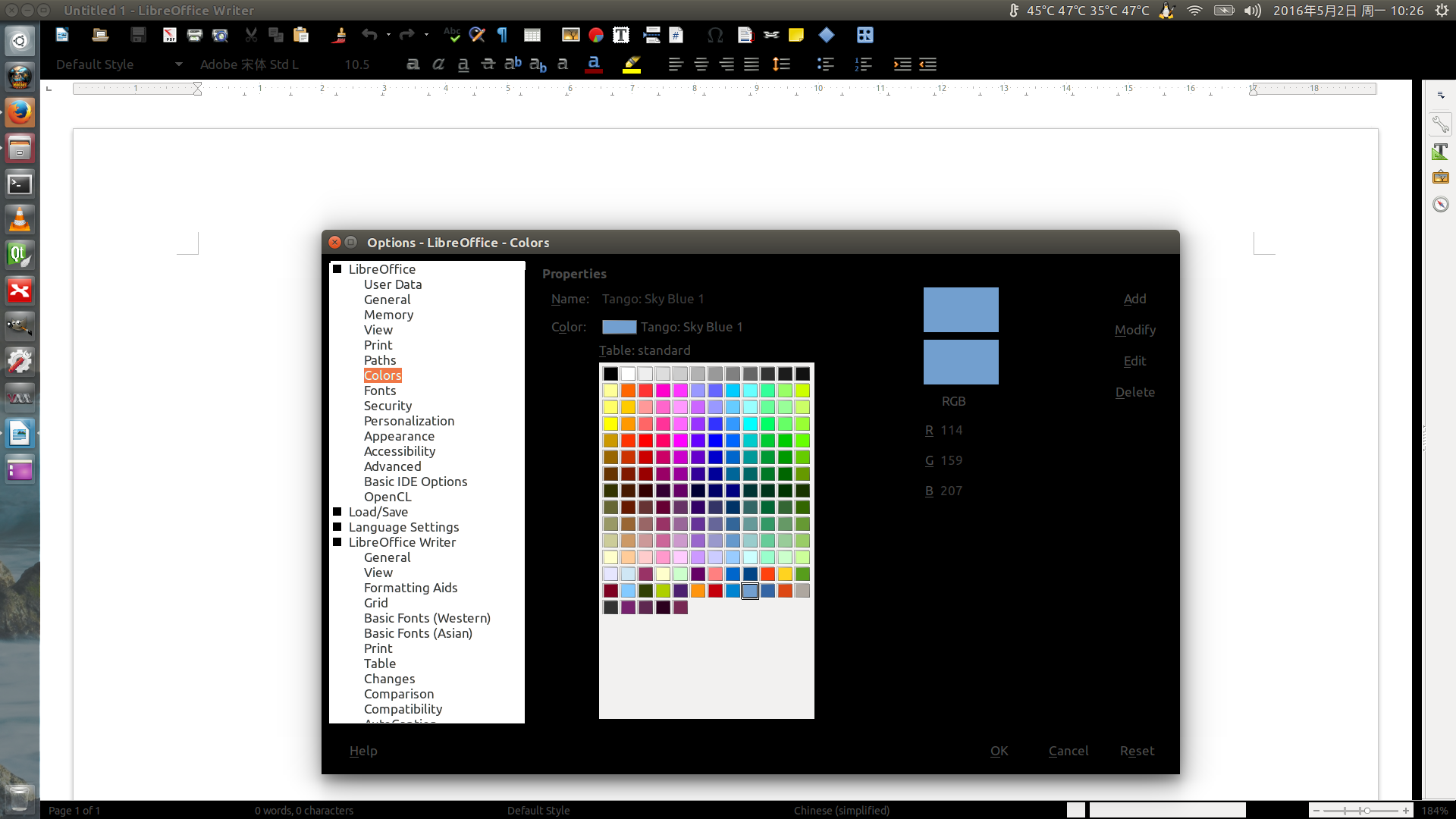Pick the white swatch in color table
Viewport: 1456px width, 819px height.
coord(628,373)
